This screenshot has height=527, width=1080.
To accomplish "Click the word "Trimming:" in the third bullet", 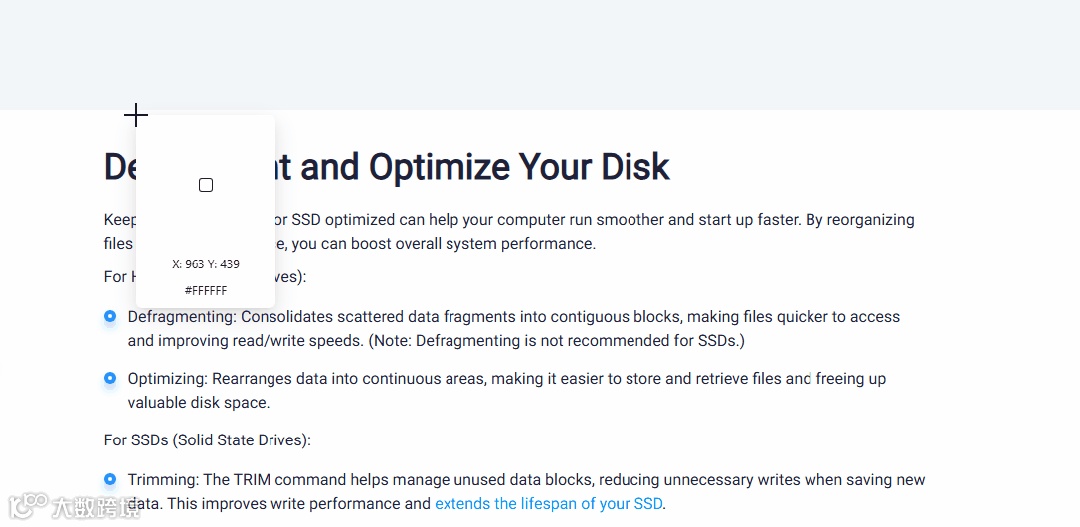I will 163,480.
